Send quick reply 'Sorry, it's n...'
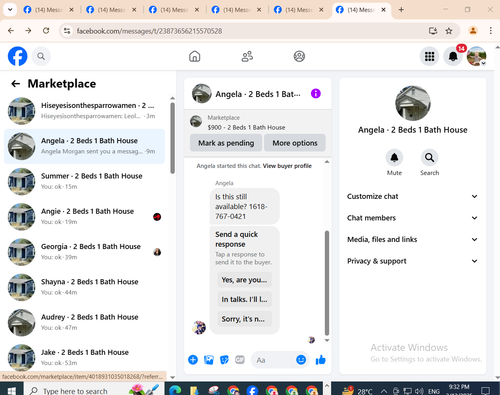The height and width of the screenshot is (395, 500). point(244,319)
